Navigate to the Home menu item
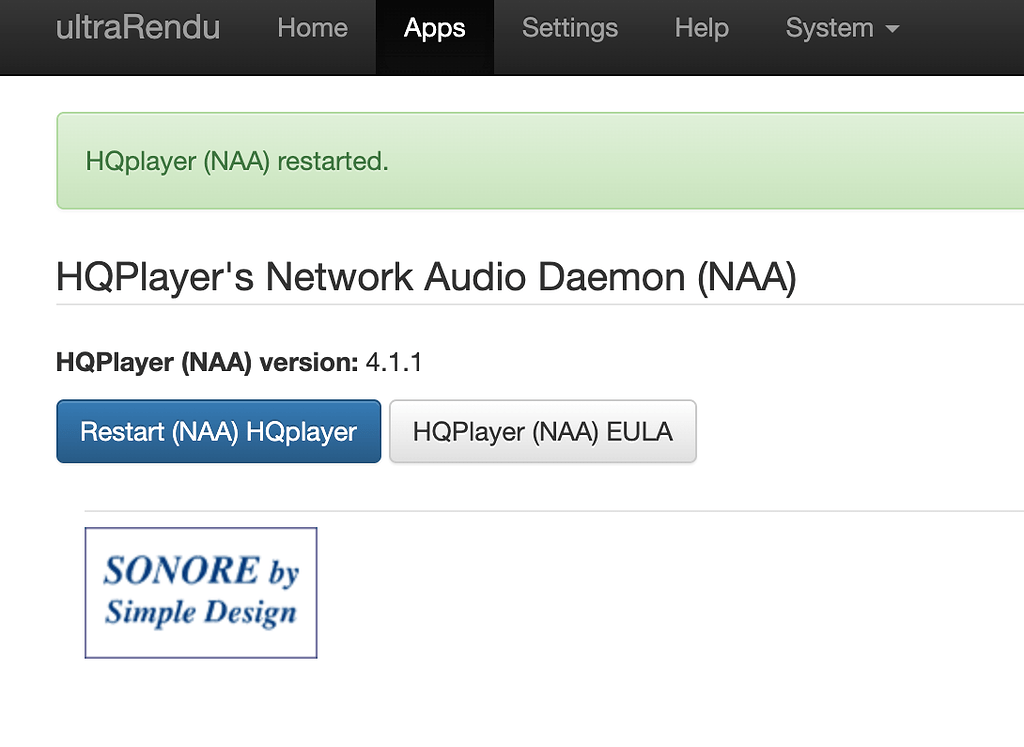 tap(312, 28)
